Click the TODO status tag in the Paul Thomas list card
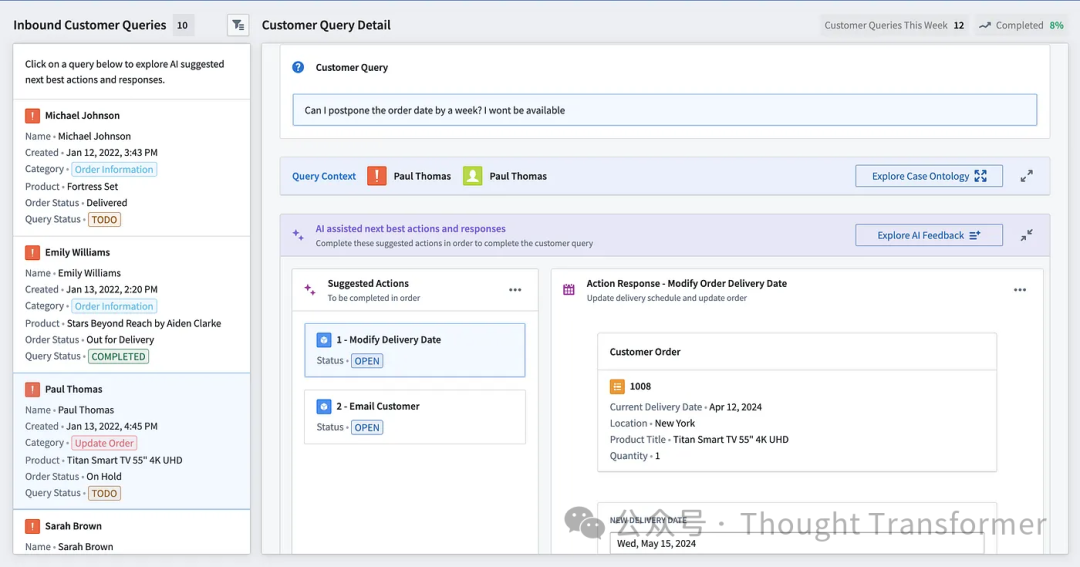The image size is (1080, 567). (x=105, y=493)
